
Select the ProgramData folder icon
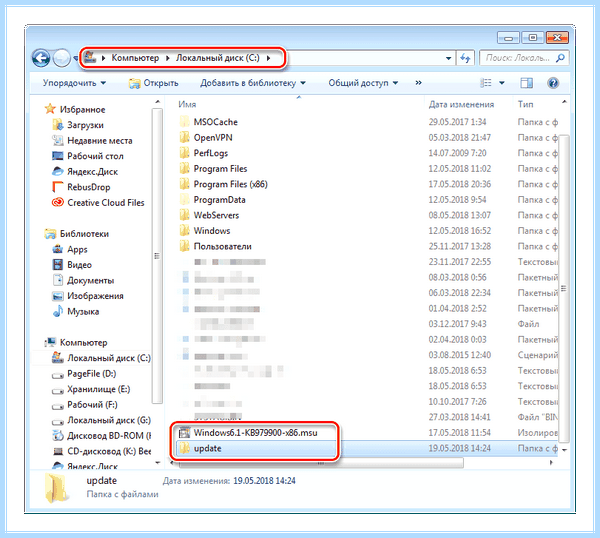pos(184,200)
